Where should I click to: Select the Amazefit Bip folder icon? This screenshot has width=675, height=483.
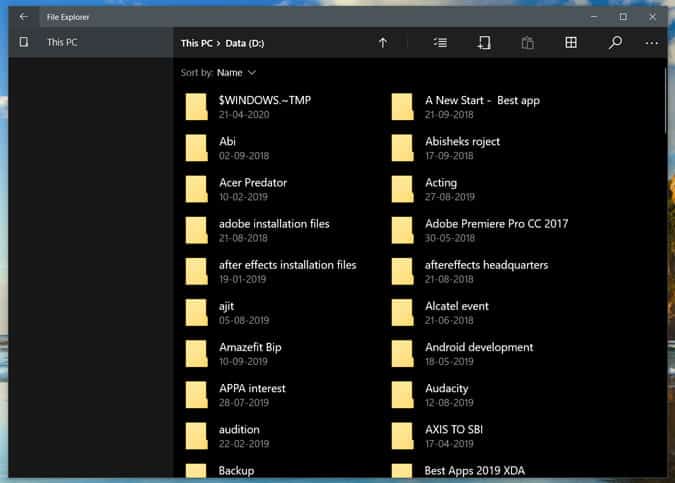click(x=196, y=353)
